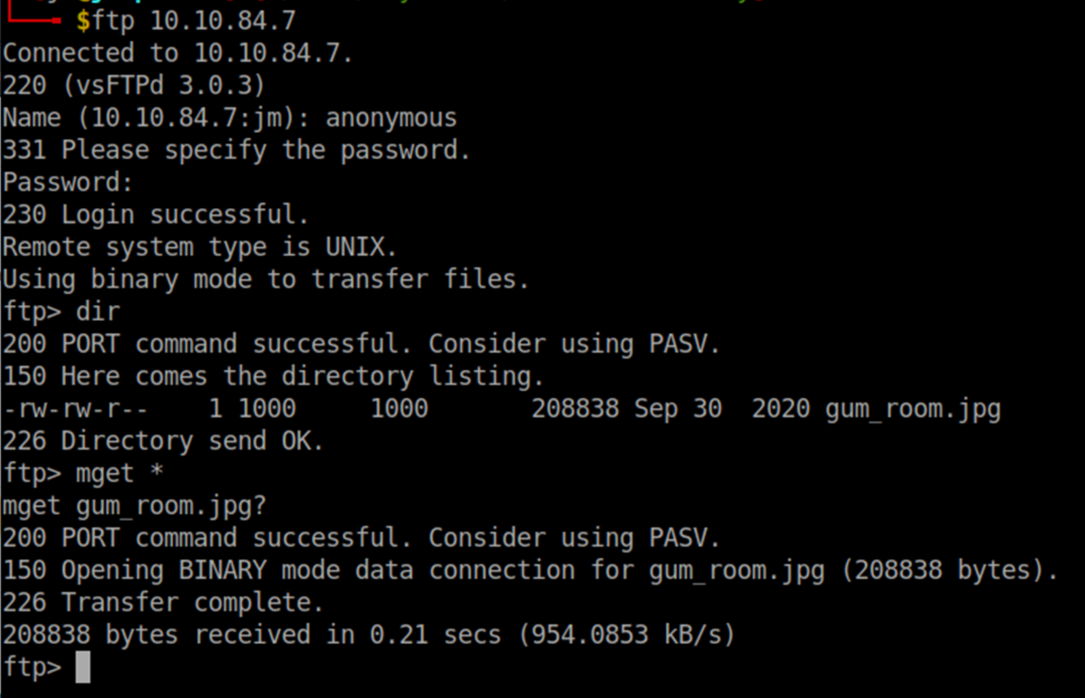Image resolution: width=1085 pixels, height=698 pixels.
Task: Click the '226 Transfer complete.' message
Action: pos(163,603)
